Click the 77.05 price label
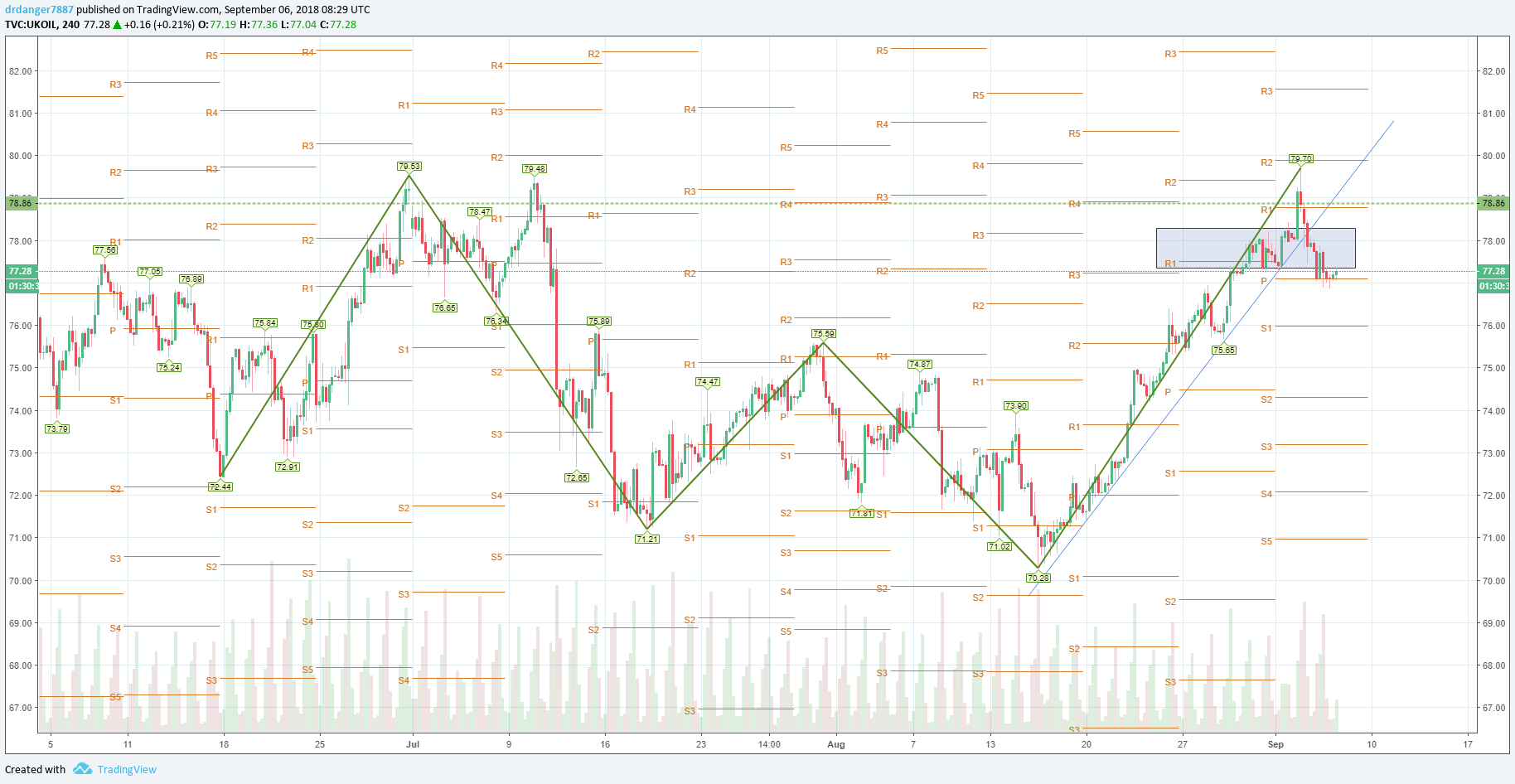1515x784 pixels. tap(150, 272)
